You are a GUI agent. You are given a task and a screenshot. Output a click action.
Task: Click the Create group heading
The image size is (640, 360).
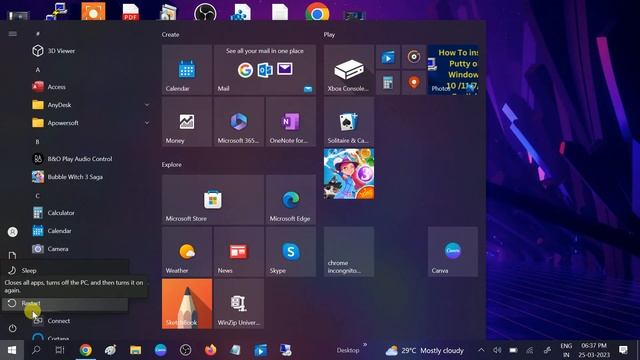coord(171,35)
